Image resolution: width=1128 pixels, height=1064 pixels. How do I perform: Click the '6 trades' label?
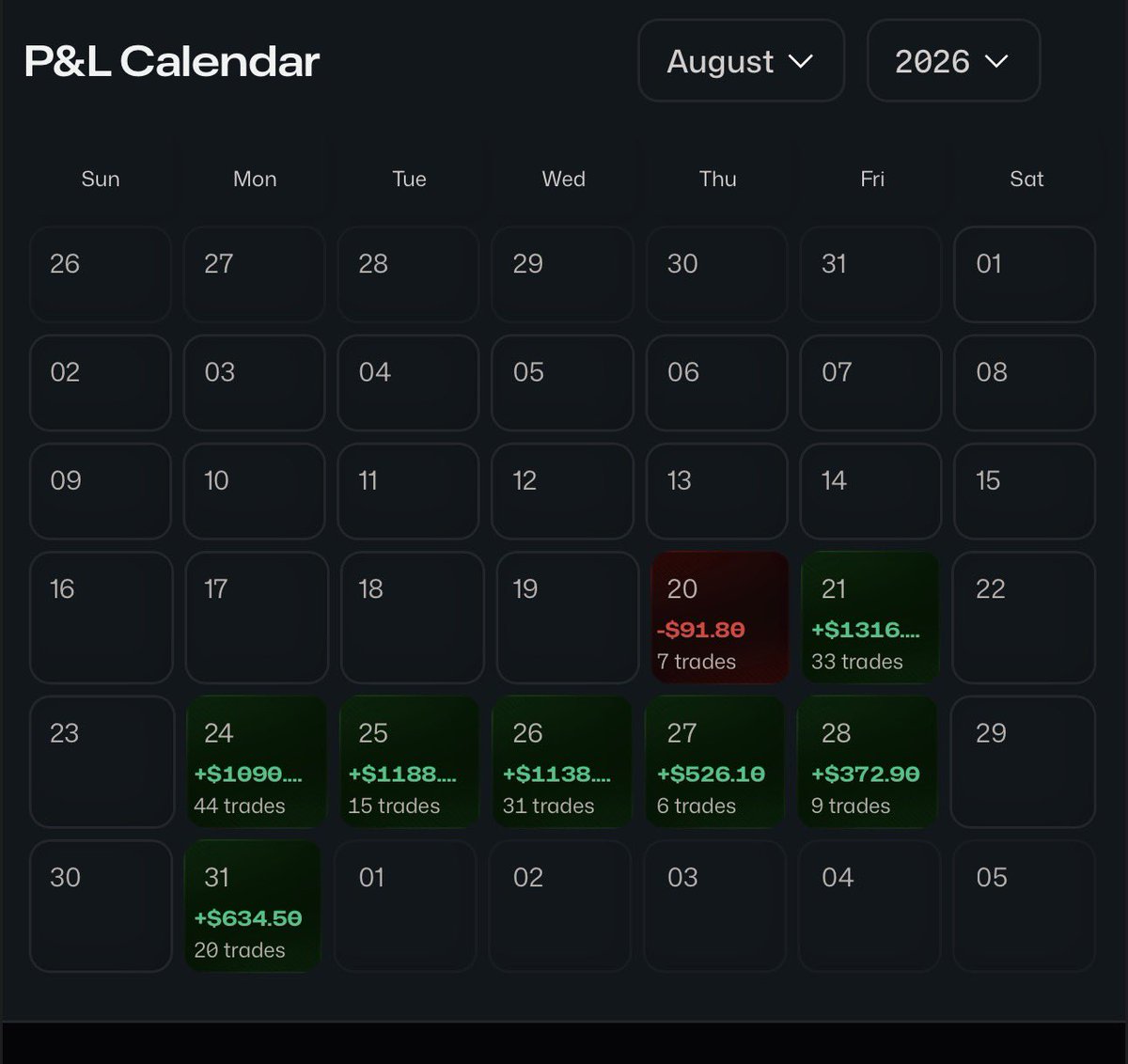pos(697,806)
